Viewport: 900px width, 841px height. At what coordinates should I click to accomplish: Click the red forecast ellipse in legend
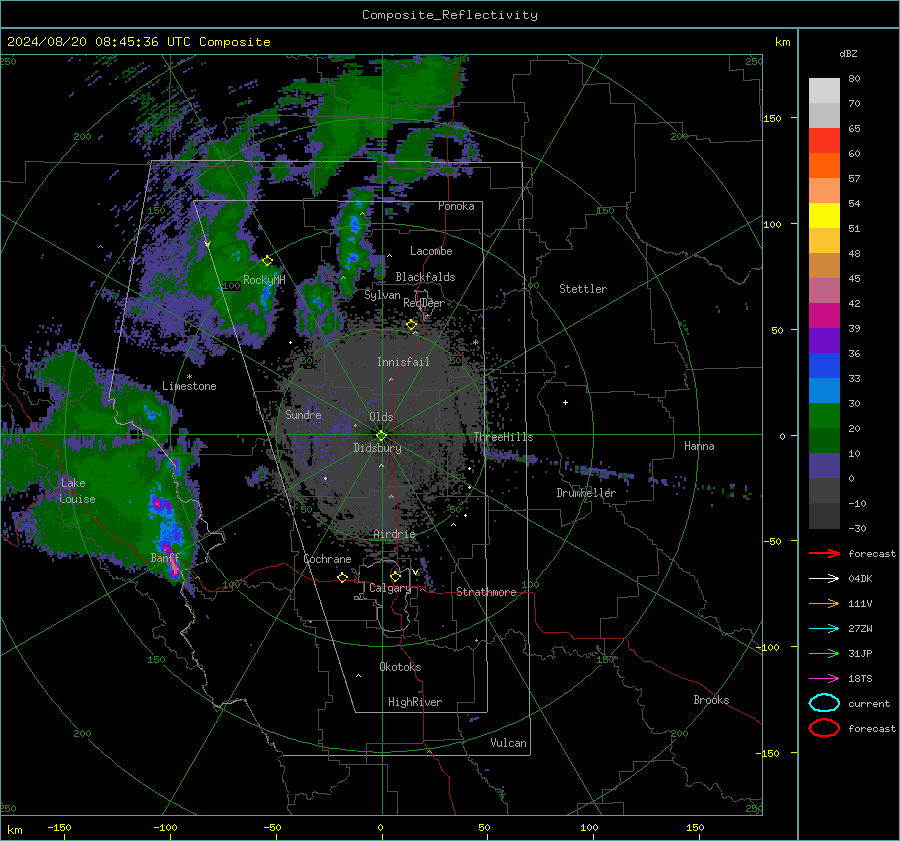pos(824,728)
